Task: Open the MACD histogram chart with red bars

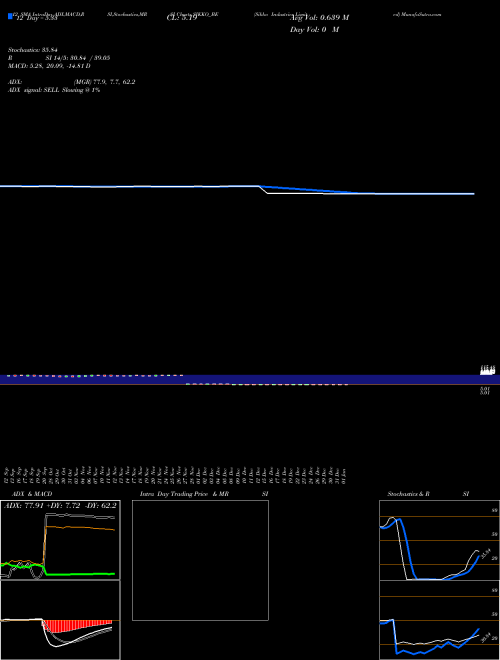Action: 60,620
